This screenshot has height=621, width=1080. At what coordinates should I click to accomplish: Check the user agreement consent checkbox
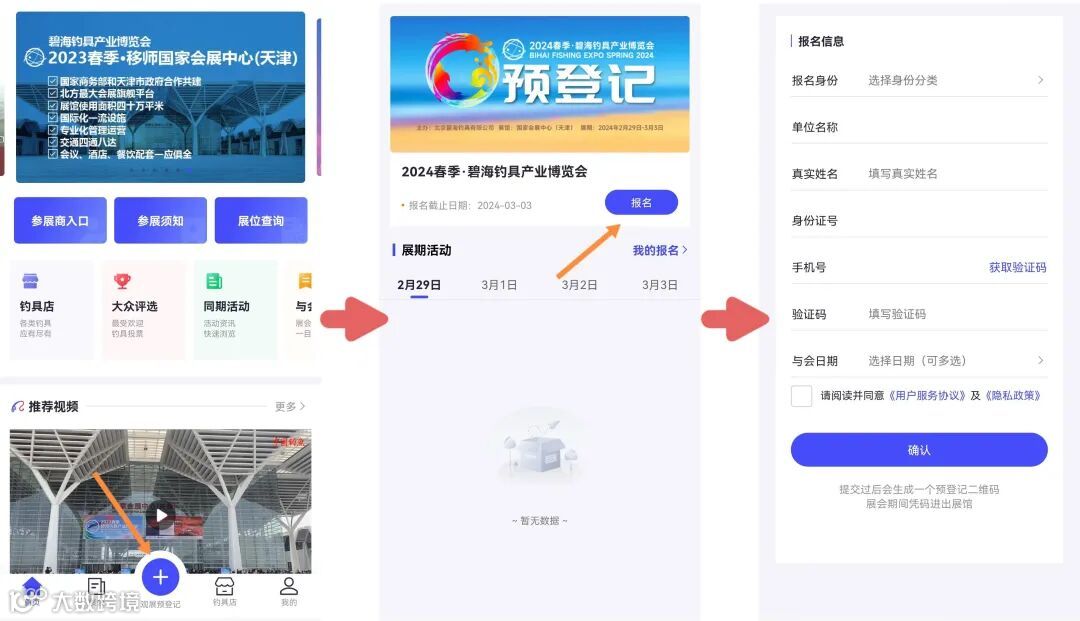click(x=801, y=396)
